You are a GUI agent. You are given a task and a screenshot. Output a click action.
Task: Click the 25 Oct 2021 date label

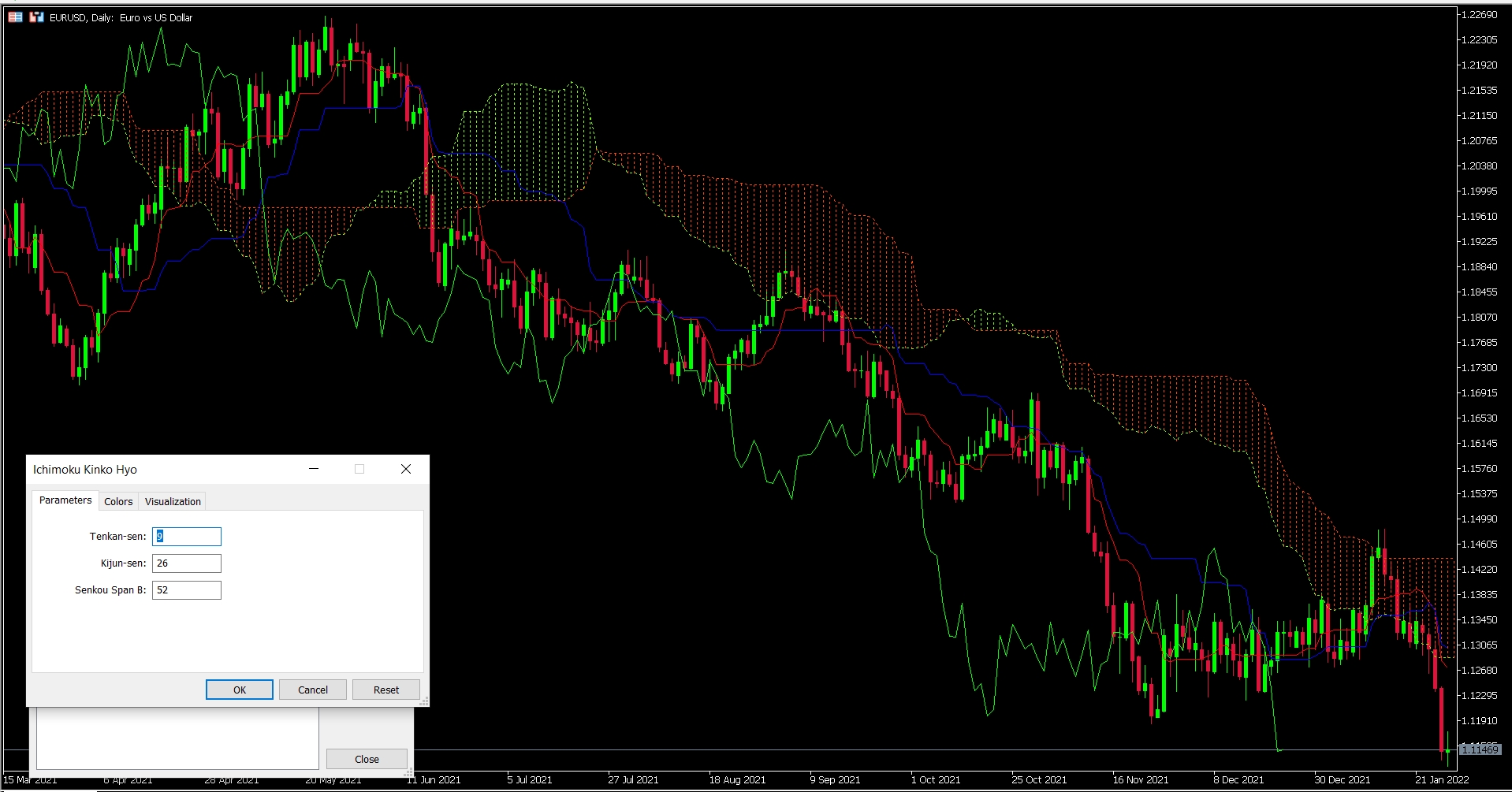pyautogui.click(x=1039, y=779)
